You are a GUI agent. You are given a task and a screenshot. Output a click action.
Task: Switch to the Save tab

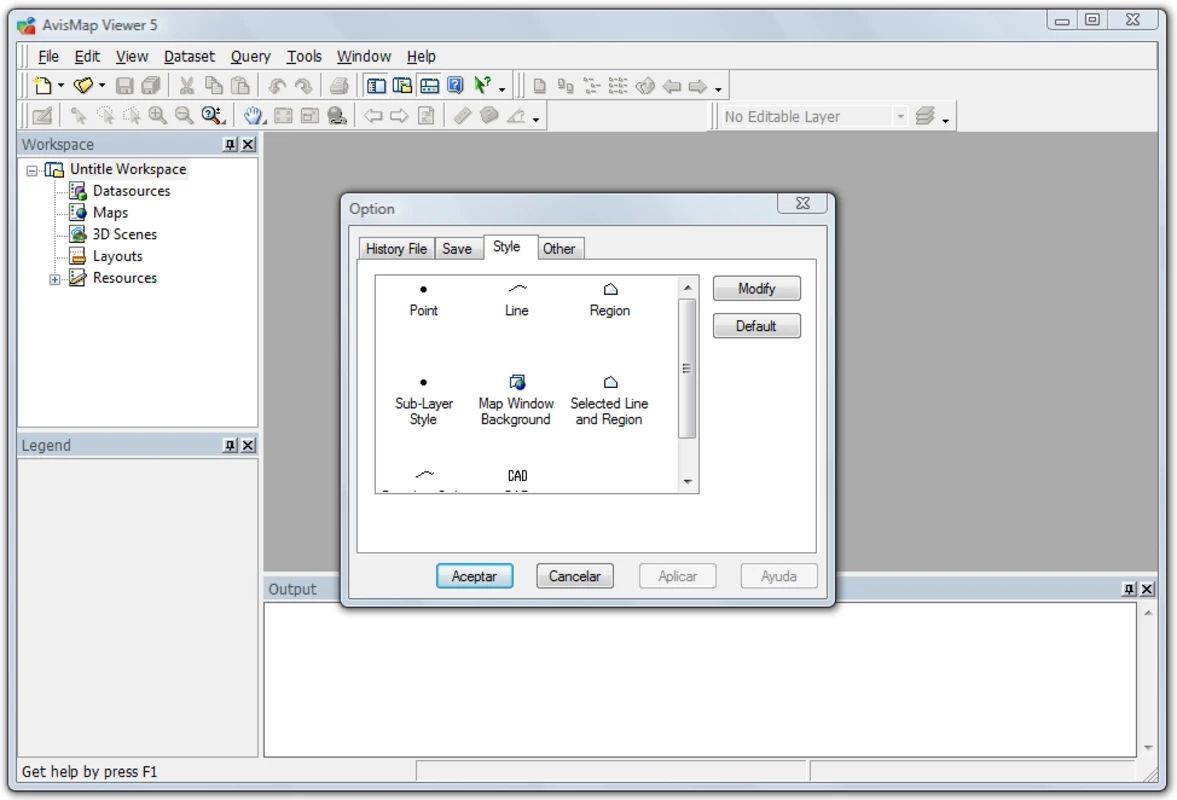[x=457, y=248]
